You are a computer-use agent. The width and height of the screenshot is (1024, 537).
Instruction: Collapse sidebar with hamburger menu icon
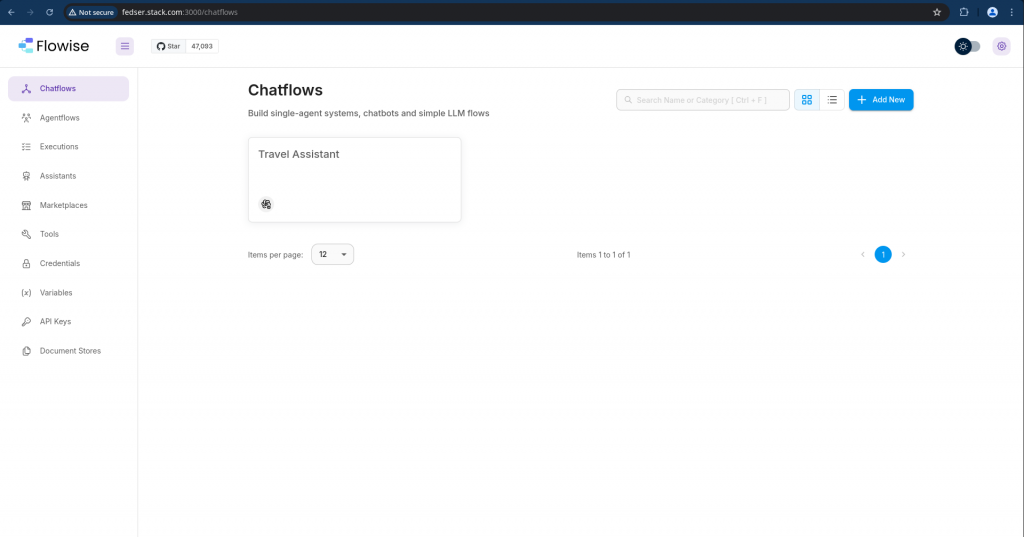pos(125,46)
